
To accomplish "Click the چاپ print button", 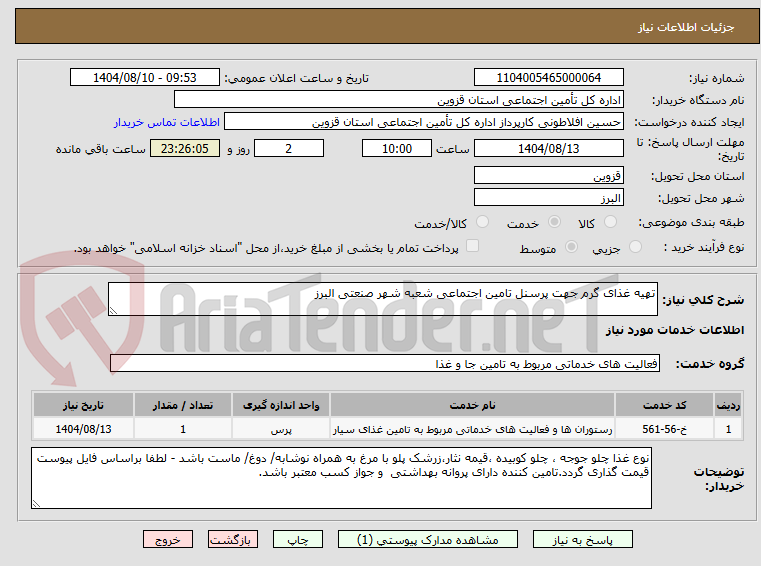I will tap(298, 539).
